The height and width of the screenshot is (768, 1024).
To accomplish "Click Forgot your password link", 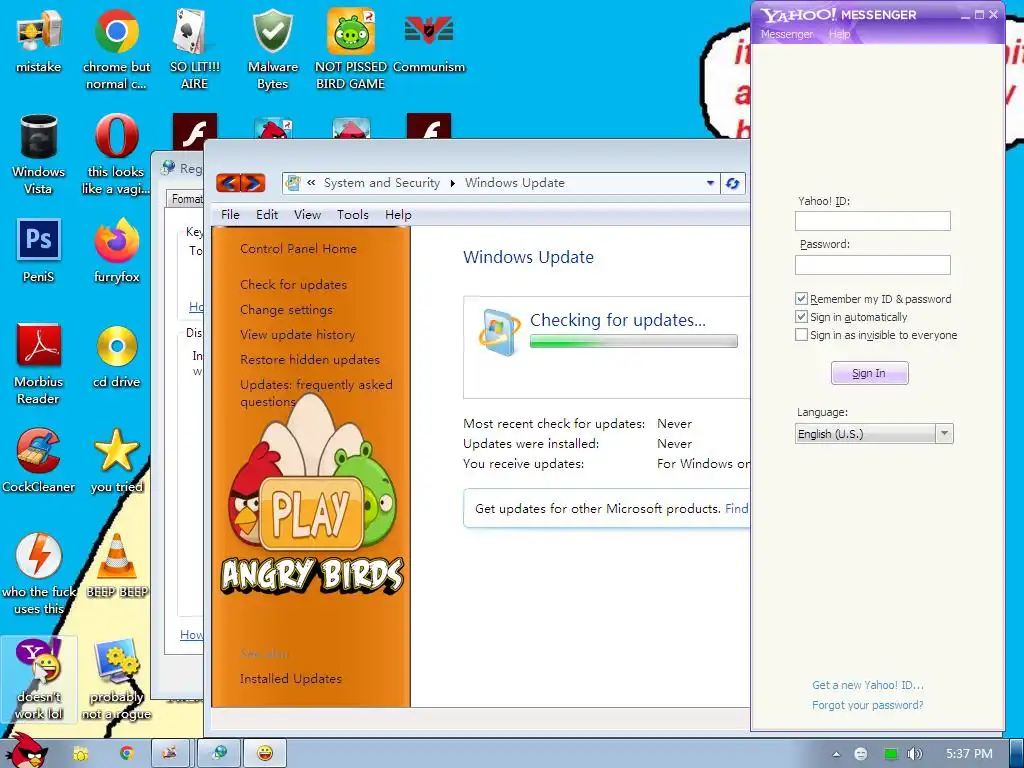I will pos(867,705).
